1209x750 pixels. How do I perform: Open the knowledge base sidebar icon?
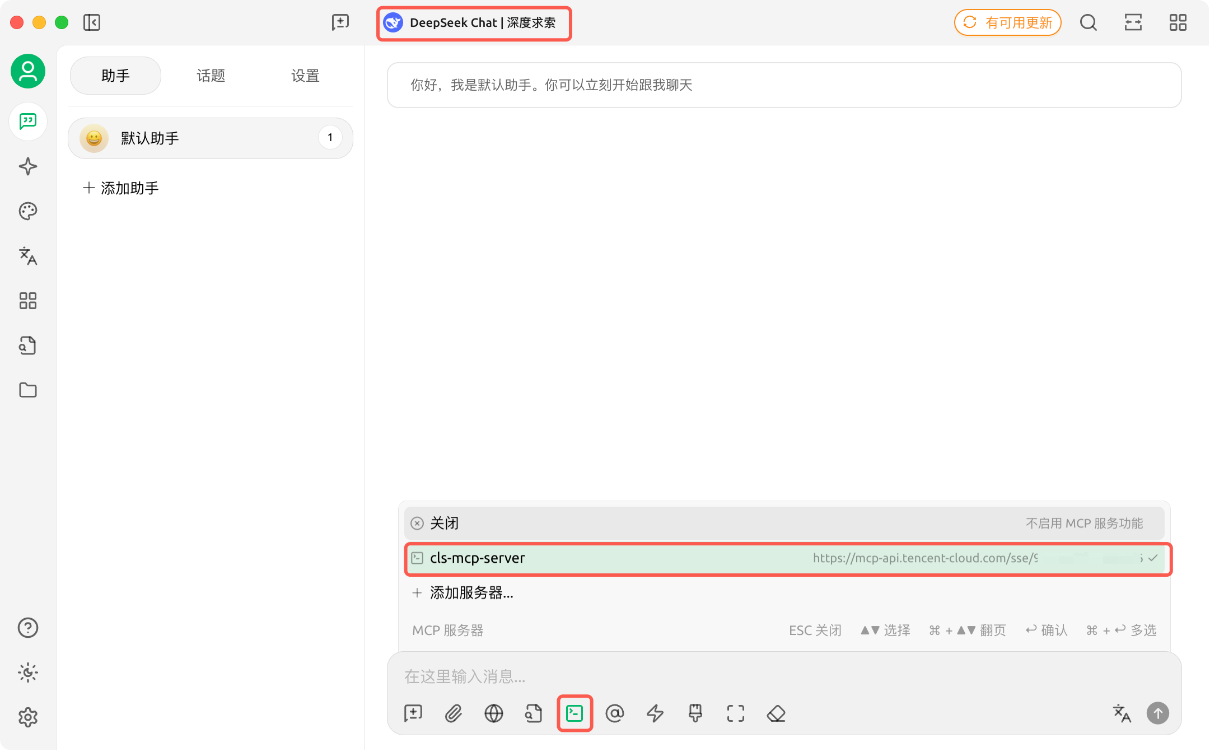coord(28,346)
